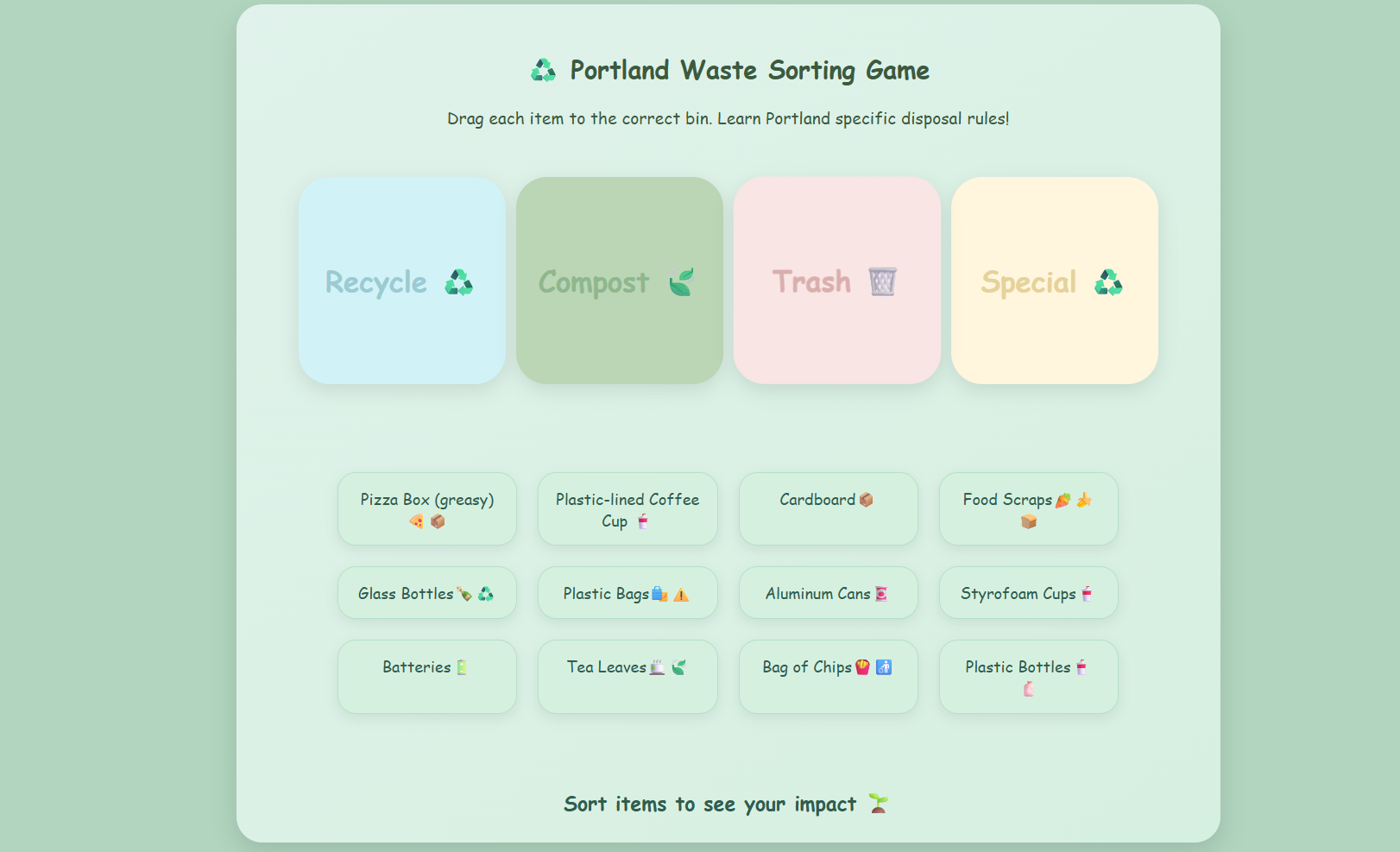Click the recycling logo beside the game title

coord(543,70)
